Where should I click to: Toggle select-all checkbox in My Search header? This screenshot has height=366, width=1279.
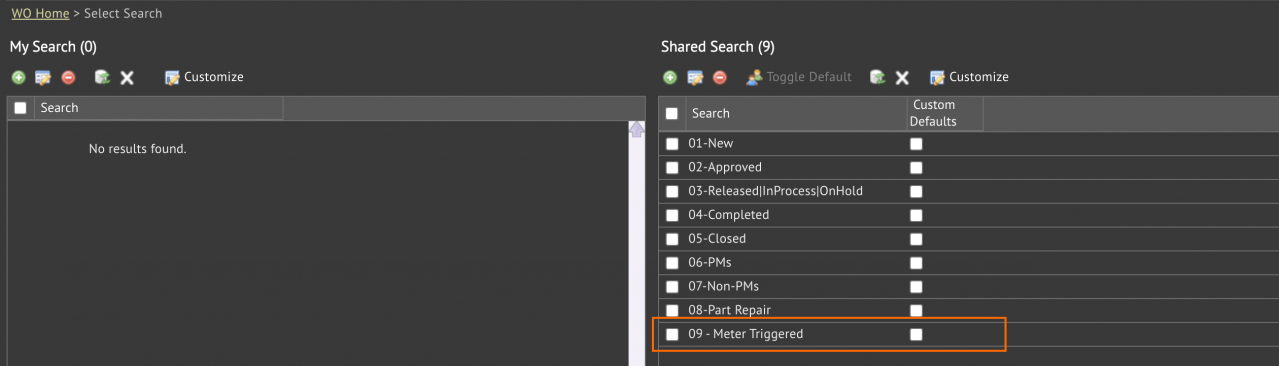(x=20, y=108)
